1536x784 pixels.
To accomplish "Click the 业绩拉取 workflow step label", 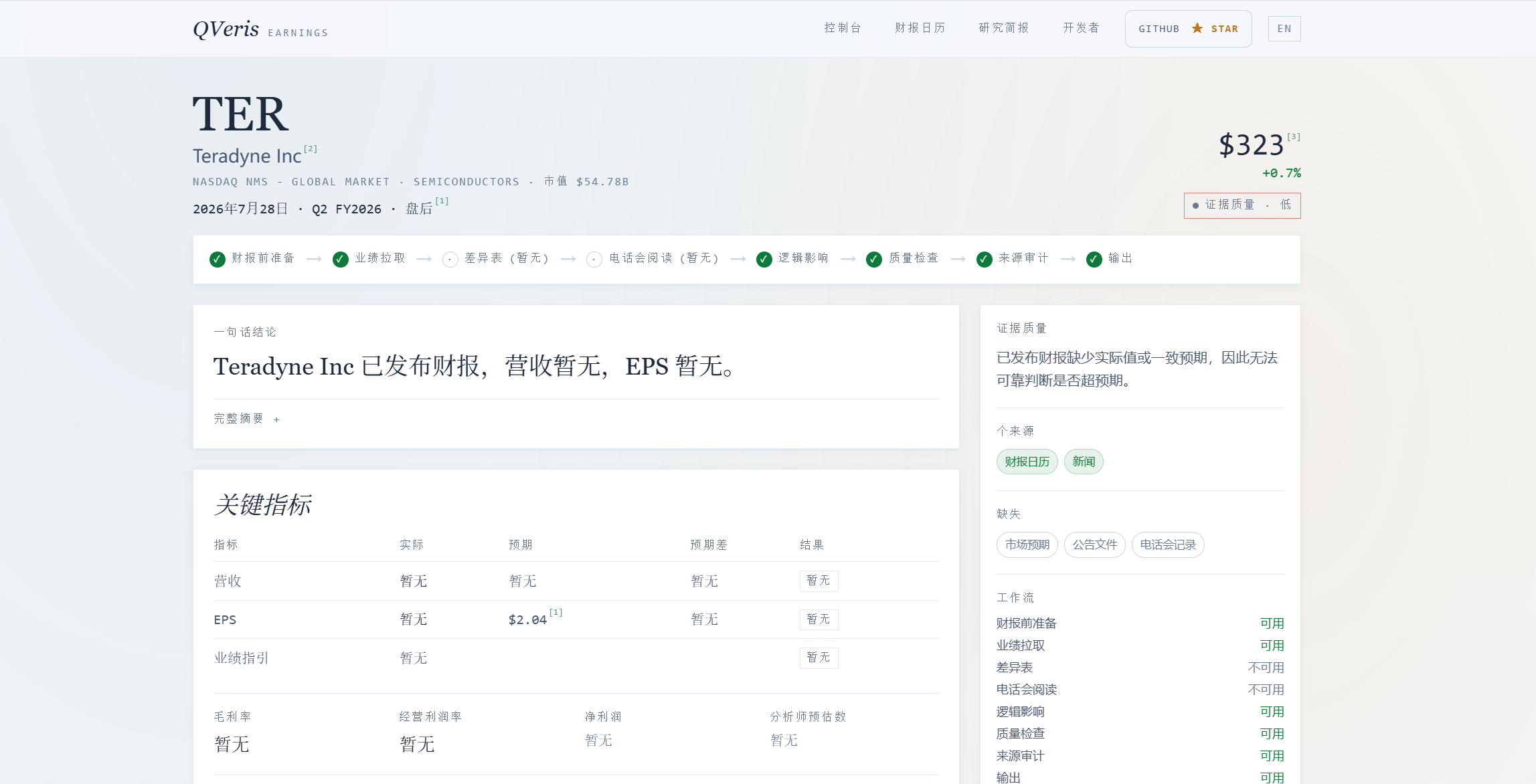I will tap(380, 258).
